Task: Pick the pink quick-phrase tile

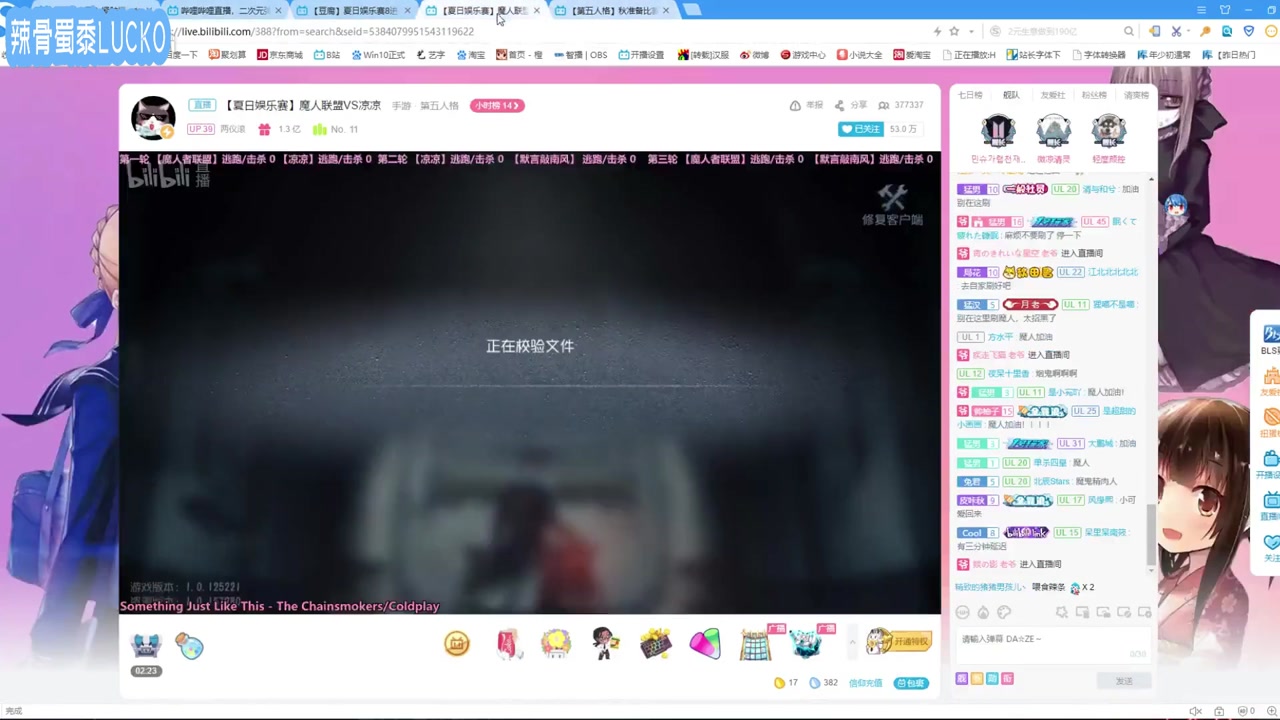Action: click(x=1007, y=678)
